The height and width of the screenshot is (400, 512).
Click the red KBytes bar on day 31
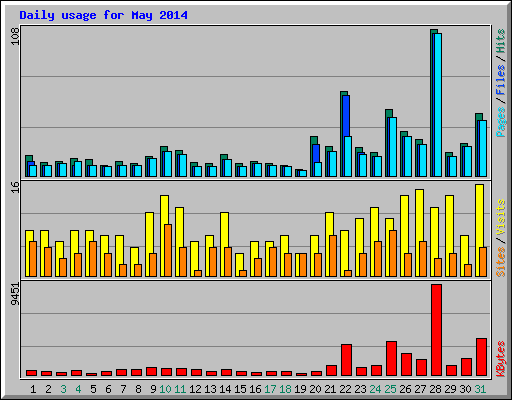click(x=481, y=357)
